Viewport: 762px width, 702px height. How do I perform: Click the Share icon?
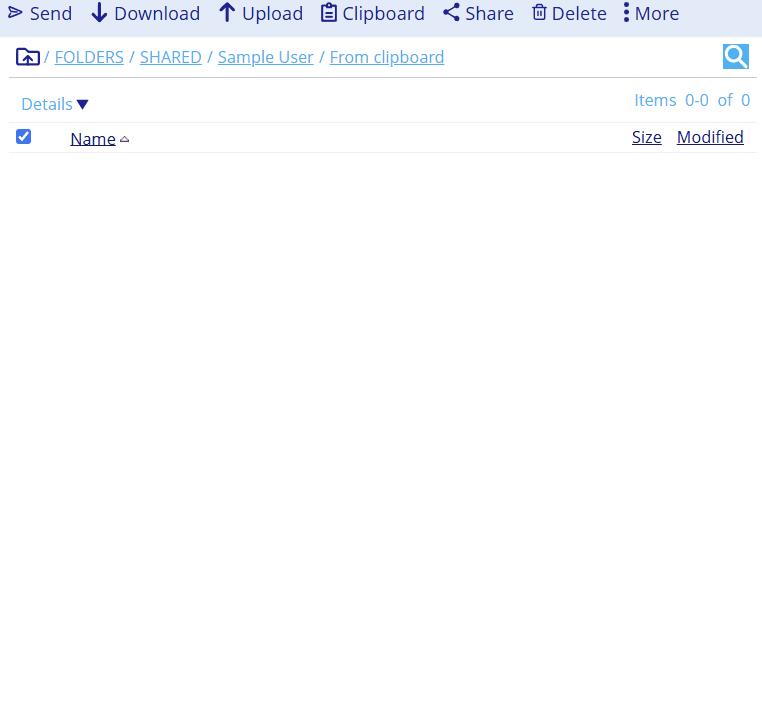point(451,13)
